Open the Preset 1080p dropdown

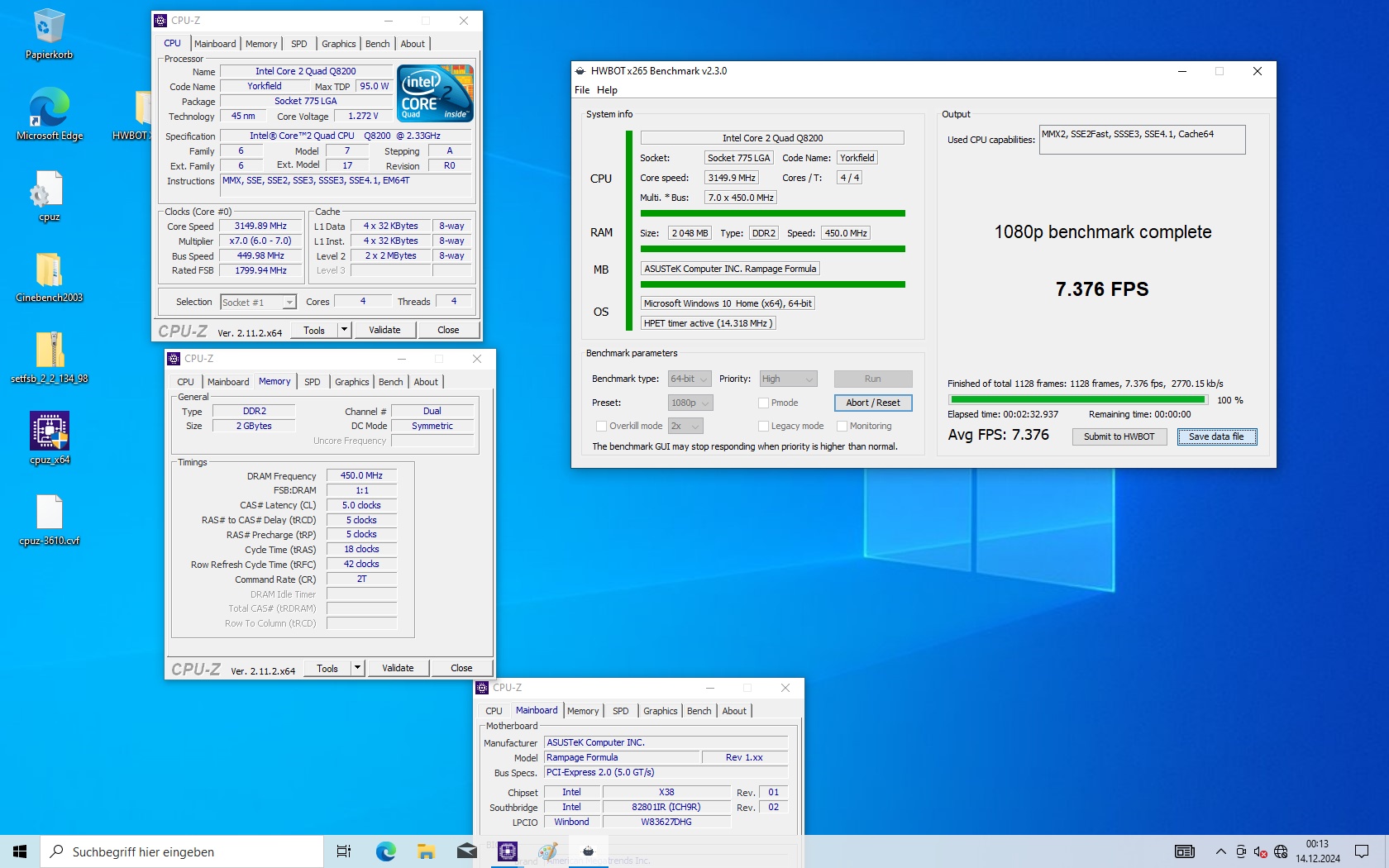690,403
